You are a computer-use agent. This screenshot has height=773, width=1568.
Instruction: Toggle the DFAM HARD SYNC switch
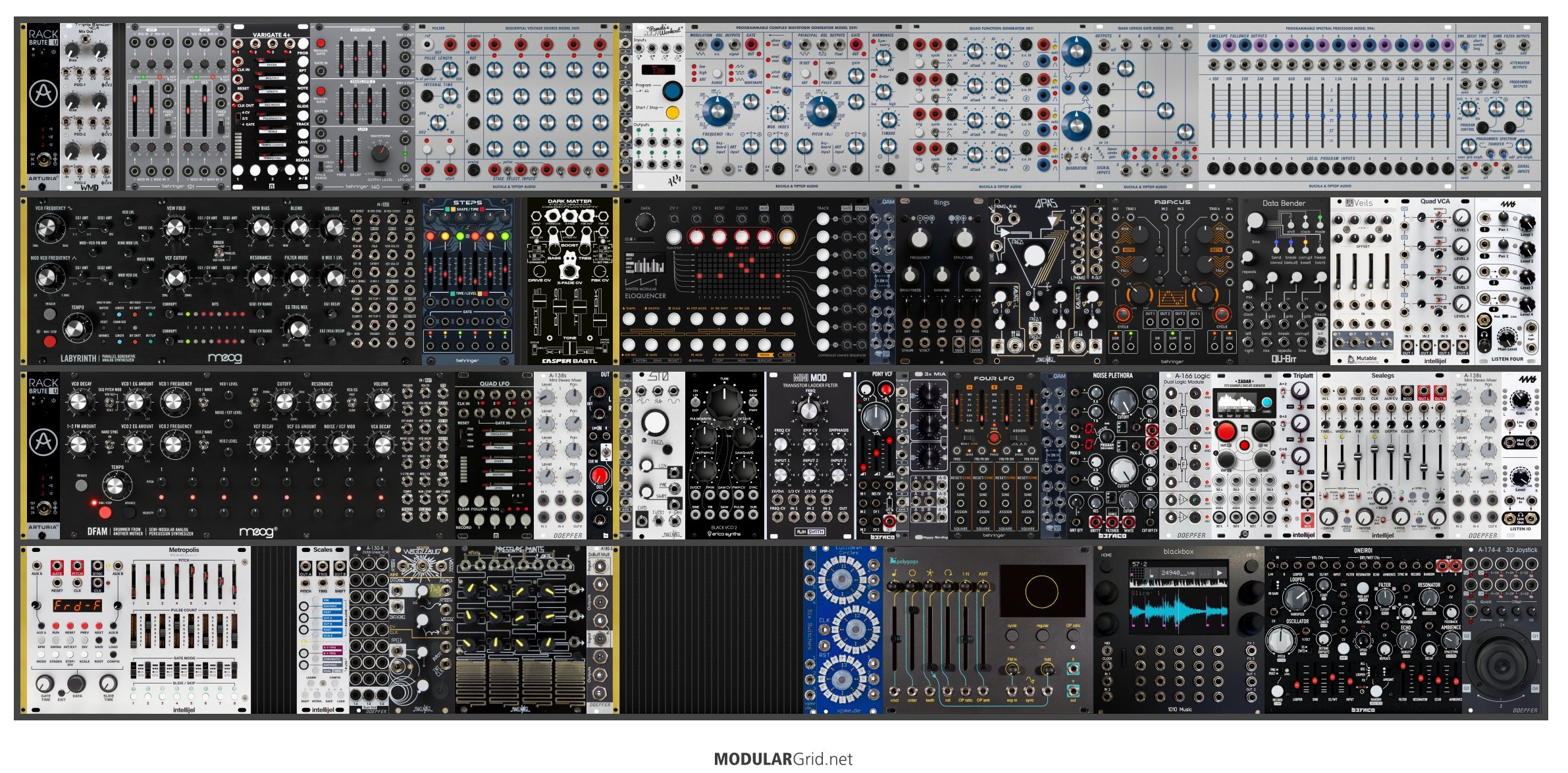[109, 444]
